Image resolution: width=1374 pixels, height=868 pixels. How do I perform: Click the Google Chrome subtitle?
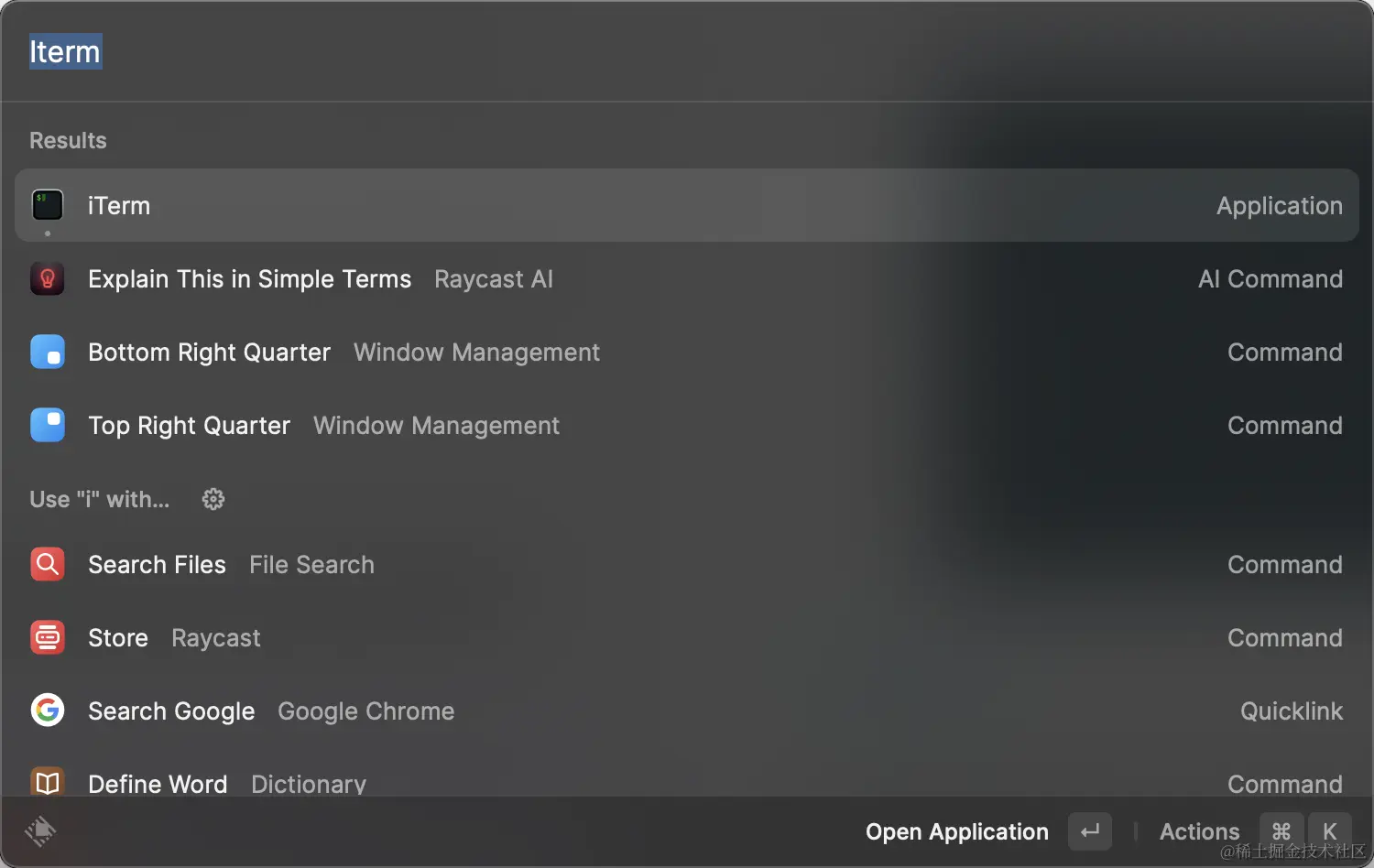366,711
